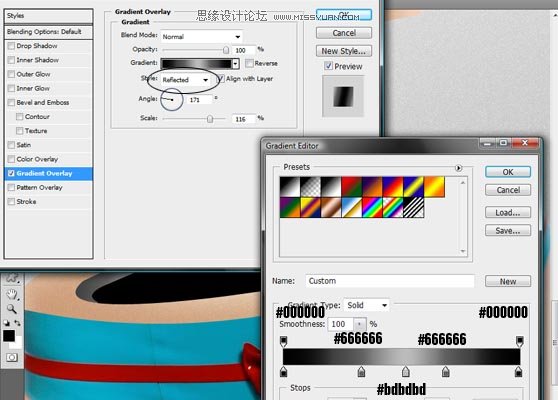Enable Bevel and Emboss checkbox
Viewport: 558px width, 400px height.
[11, 102]
